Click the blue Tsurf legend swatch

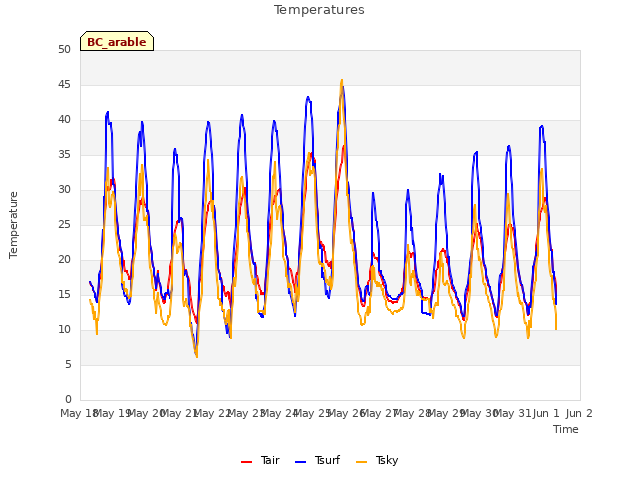point(300,462)
